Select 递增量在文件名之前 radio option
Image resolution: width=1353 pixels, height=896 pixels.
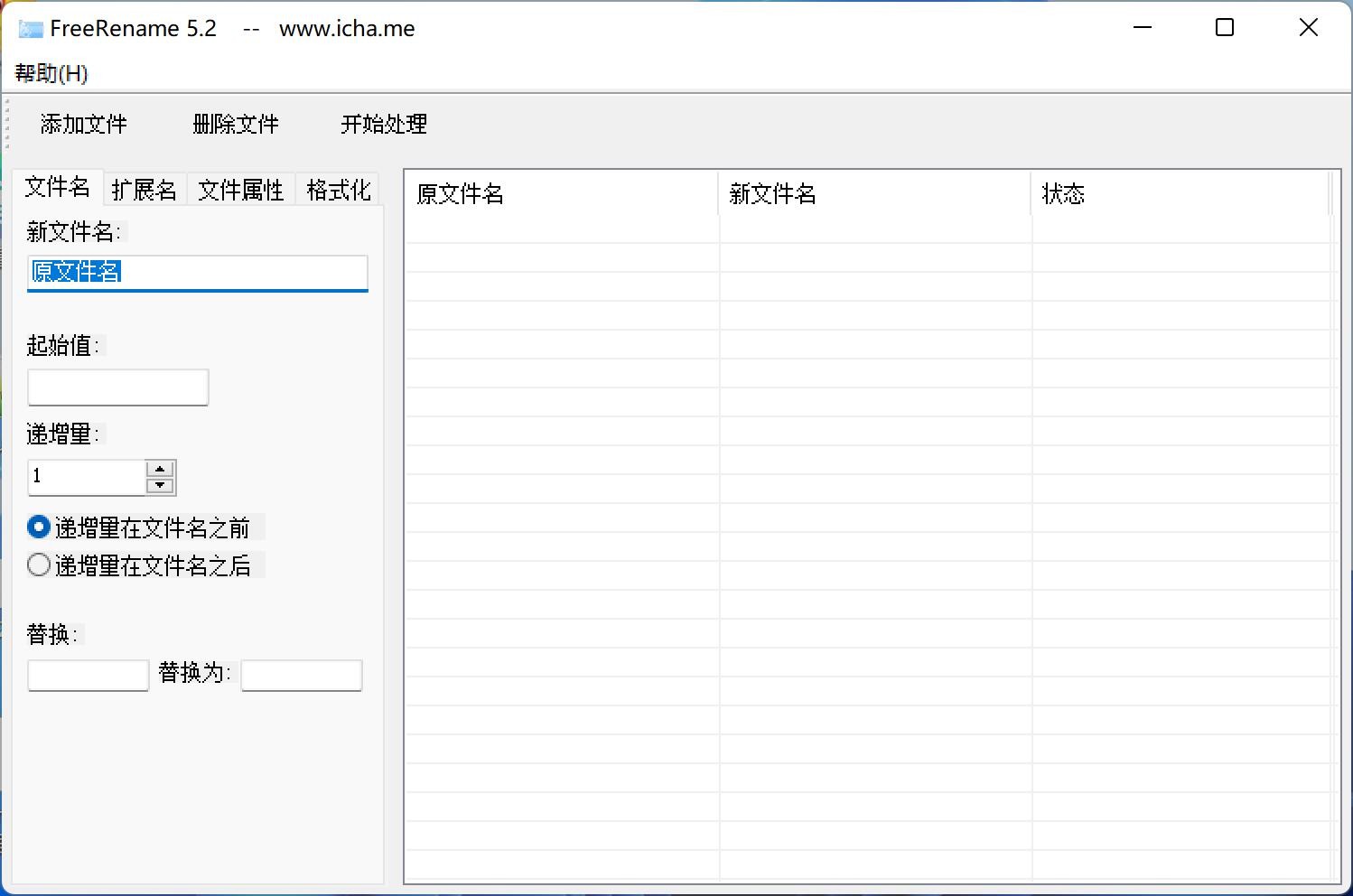pos(39,527)
